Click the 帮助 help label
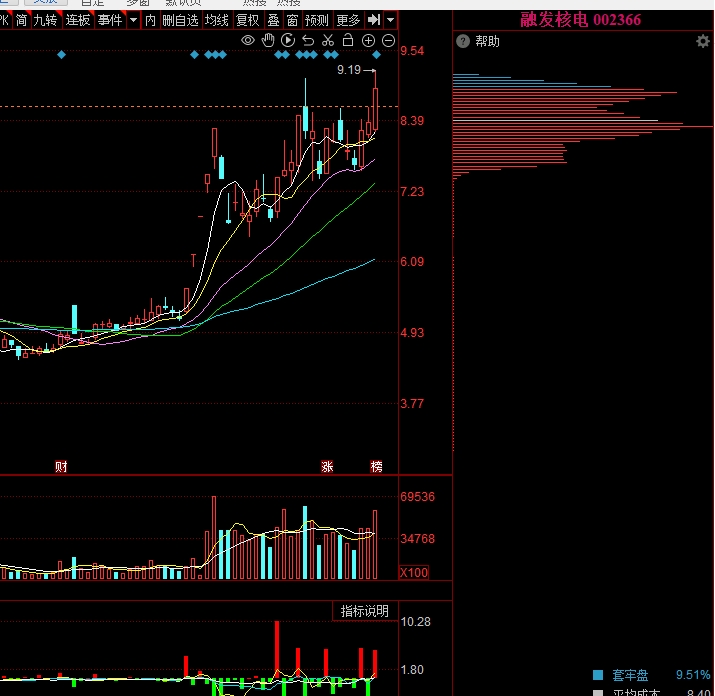The image size is (715, 696). (x=487, y=42)
